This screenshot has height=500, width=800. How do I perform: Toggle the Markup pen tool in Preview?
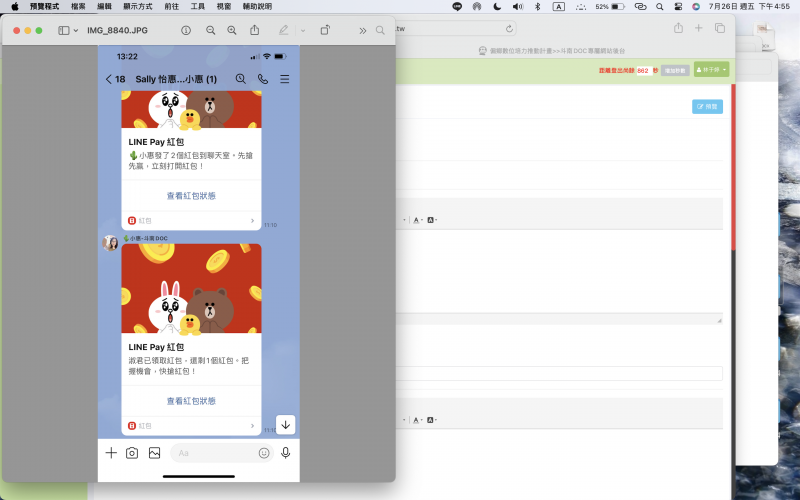pyautogui.click(x=284, y=30)
